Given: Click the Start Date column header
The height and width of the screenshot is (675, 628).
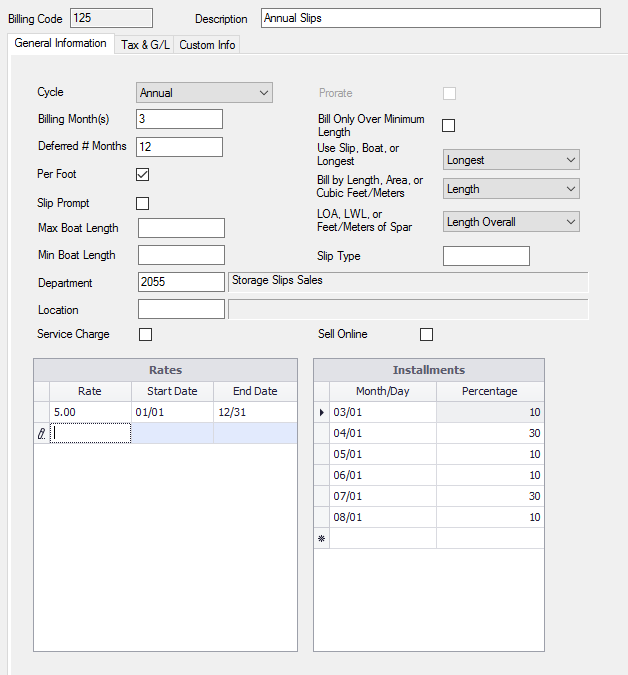Looking at the screenshot, I should tap(172, 391).
